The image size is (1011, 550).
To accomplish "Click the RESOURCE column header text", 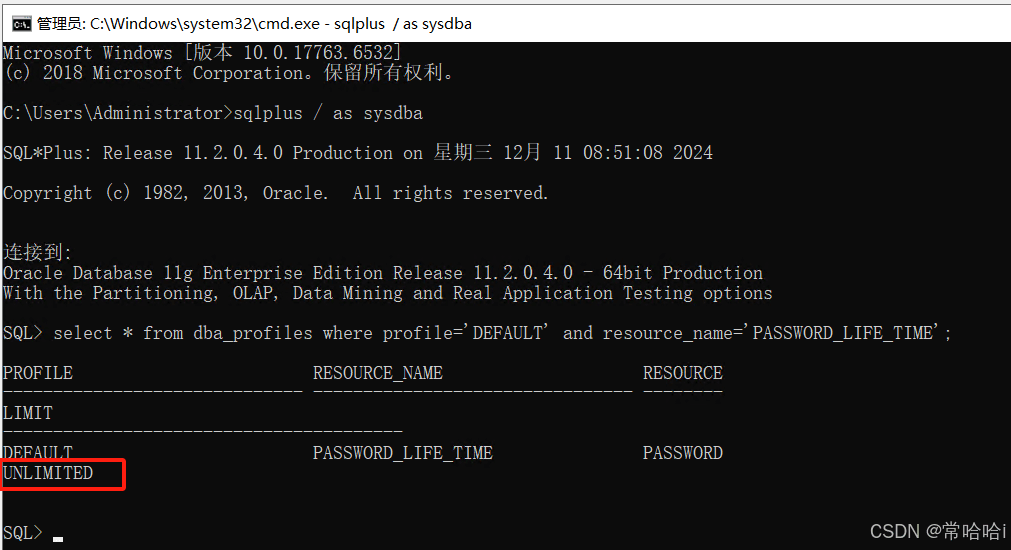I will tap(682, 373).
